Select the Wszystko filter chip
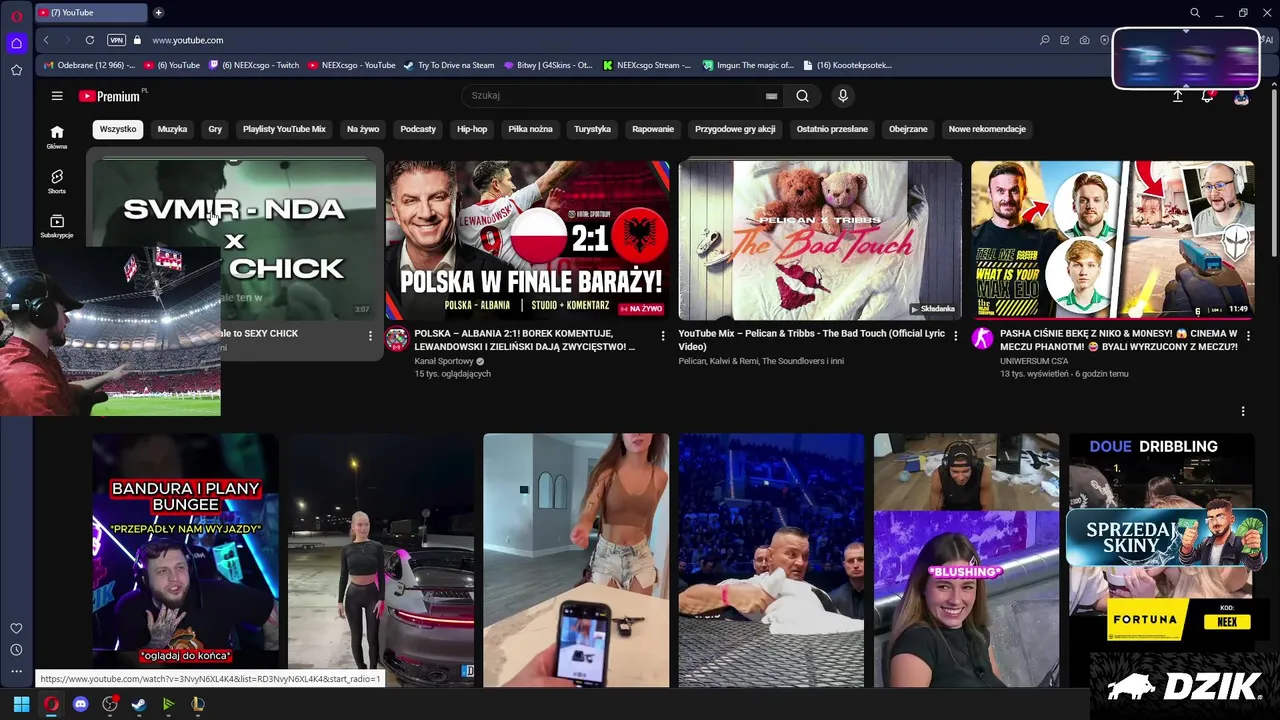 click(x=118, y=129)
